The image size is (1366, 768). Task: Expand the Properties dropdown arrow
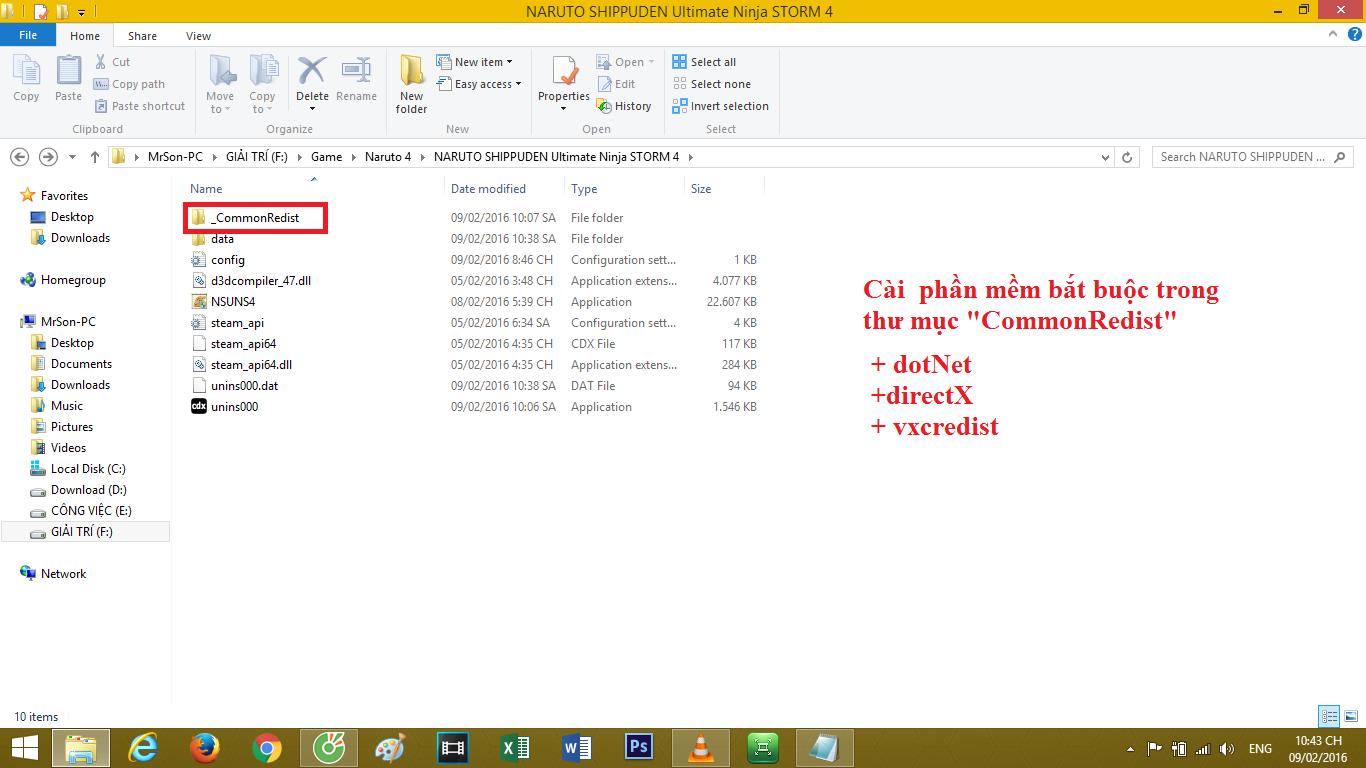pyautogui.click(x=564, y=108)
